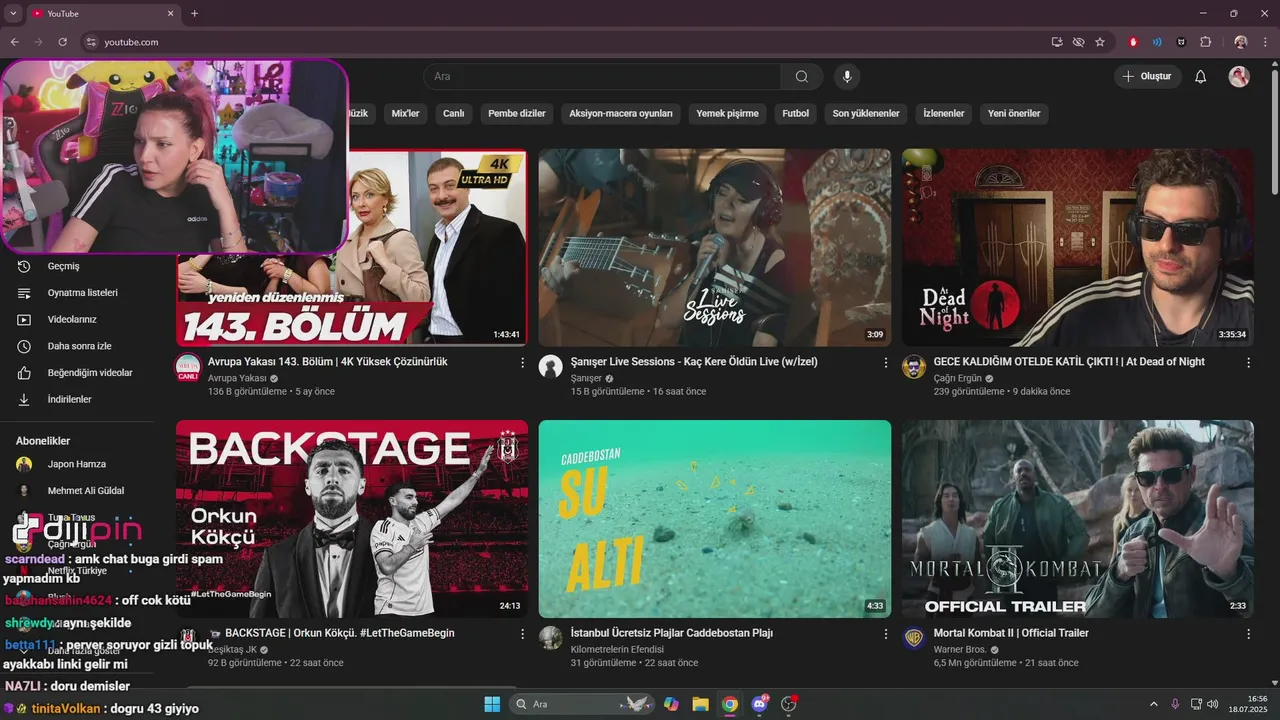Screen dimensions: 1280x720
Task: Click the Oluştur create button
Action: coord(1147,77)
